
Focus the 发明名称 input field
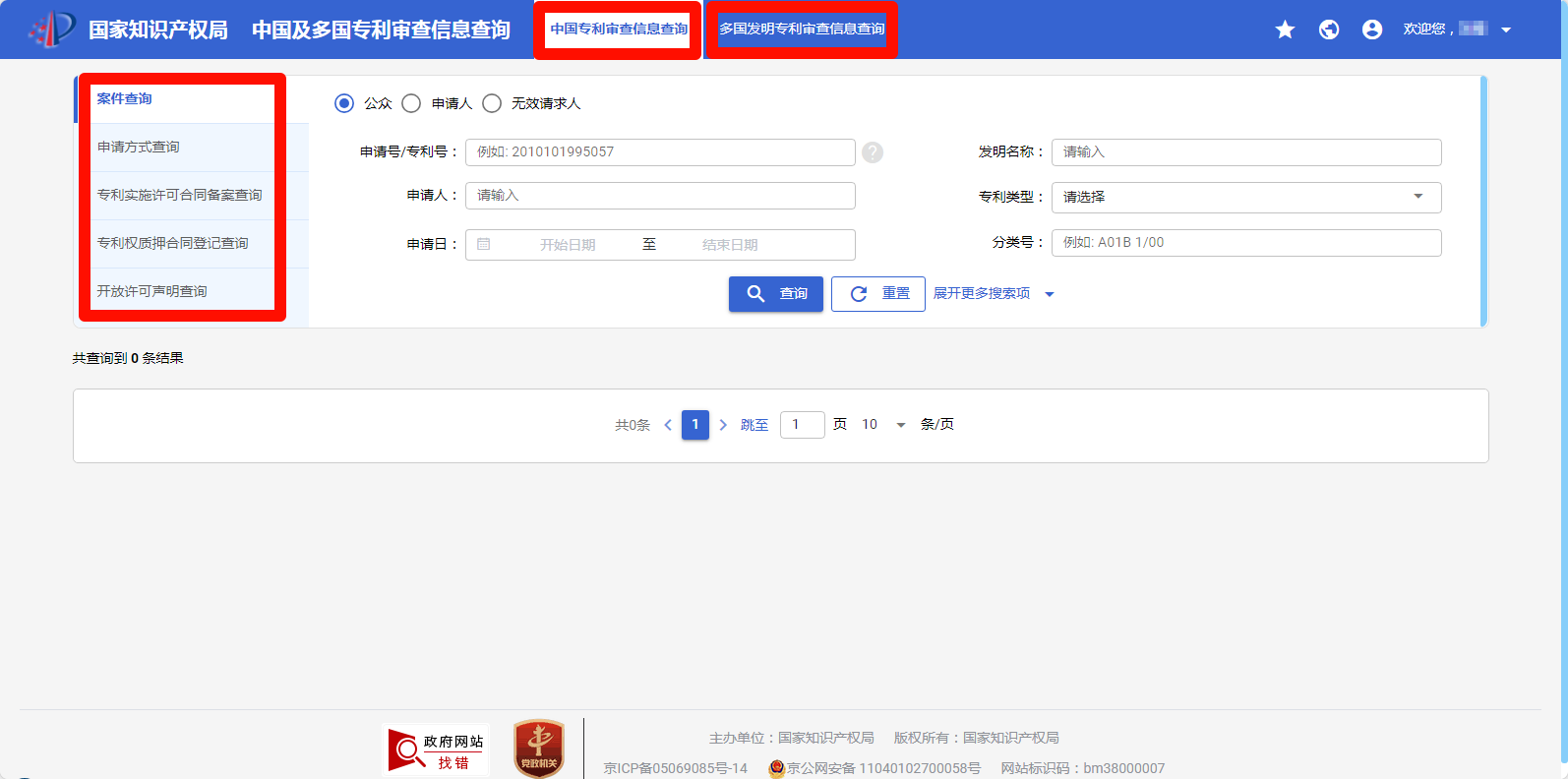point(1246,152)
